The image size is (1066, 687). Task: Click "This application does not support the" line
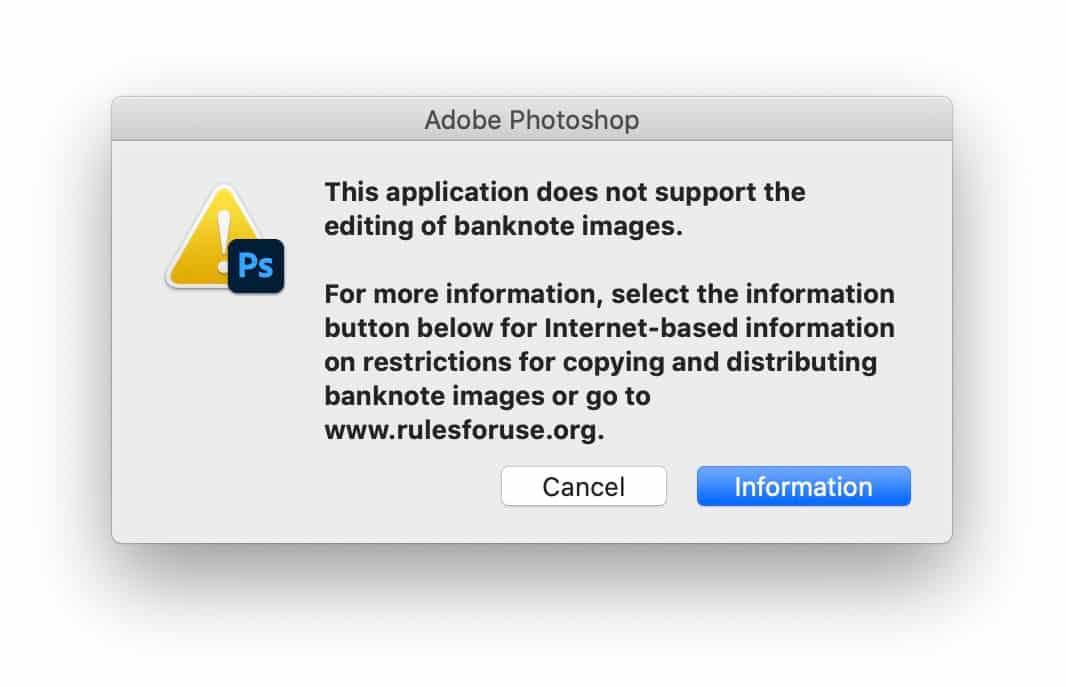pyautogui.click(x=565, y=192)
